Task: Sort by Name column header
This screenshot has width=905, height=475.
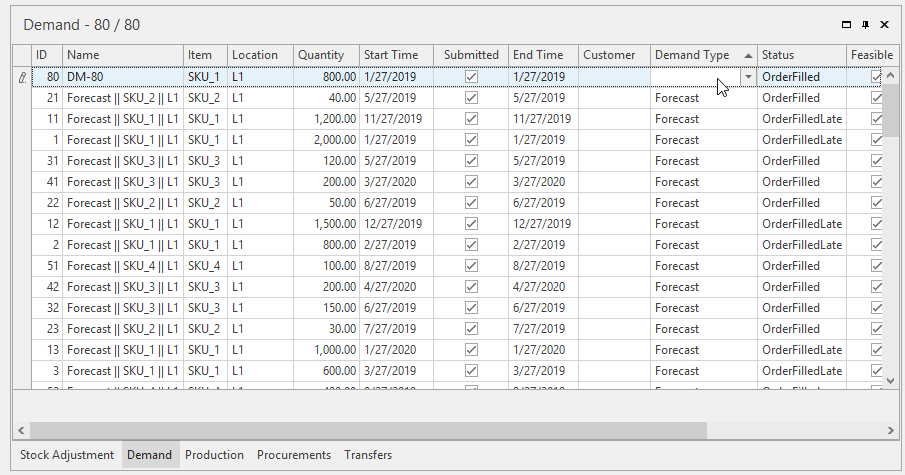Action: [x=123, y=55]
